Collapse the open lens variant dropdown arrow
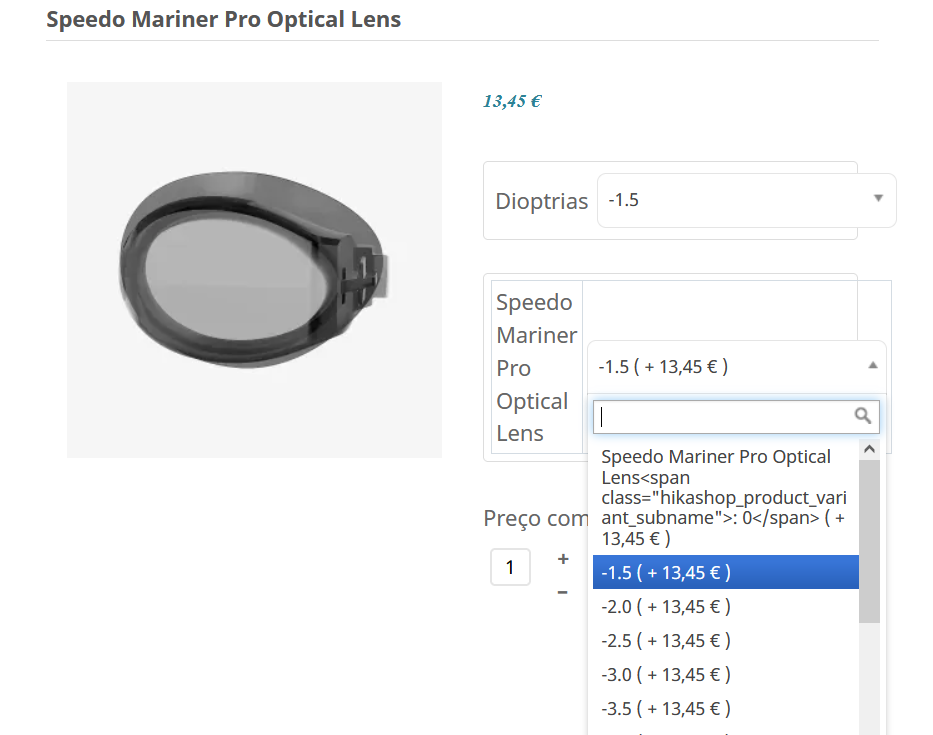This screenshot has width=933, height=735. click(872, 365)
